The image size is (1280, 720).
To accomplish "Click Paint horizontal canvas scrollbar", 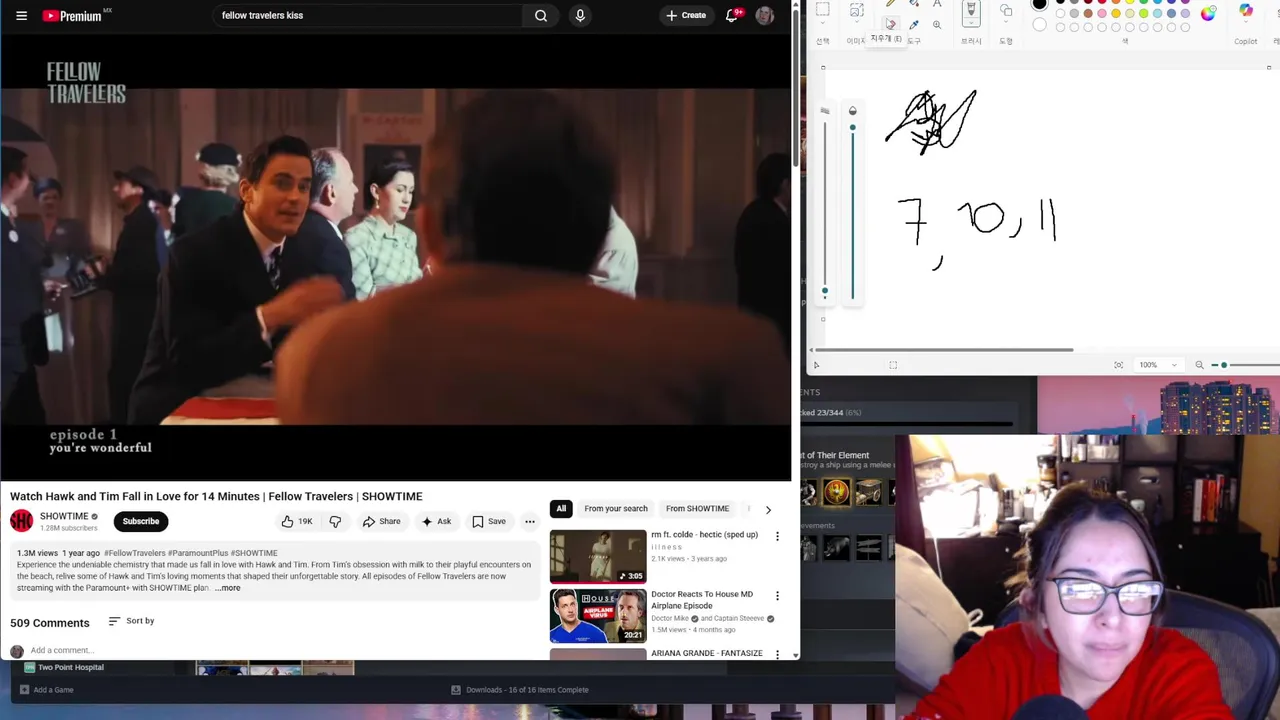I will click(942, 350).
